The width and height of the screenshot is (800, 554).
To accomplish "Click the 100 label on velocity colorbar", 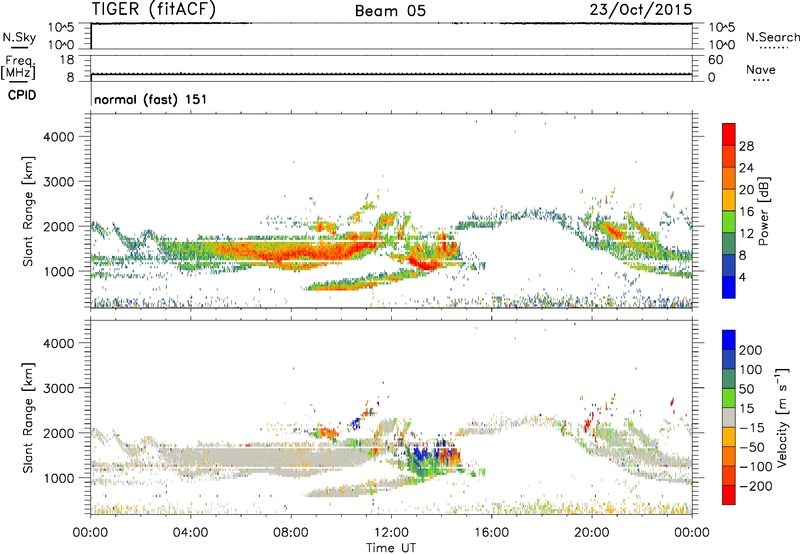I will click(751, 370).
